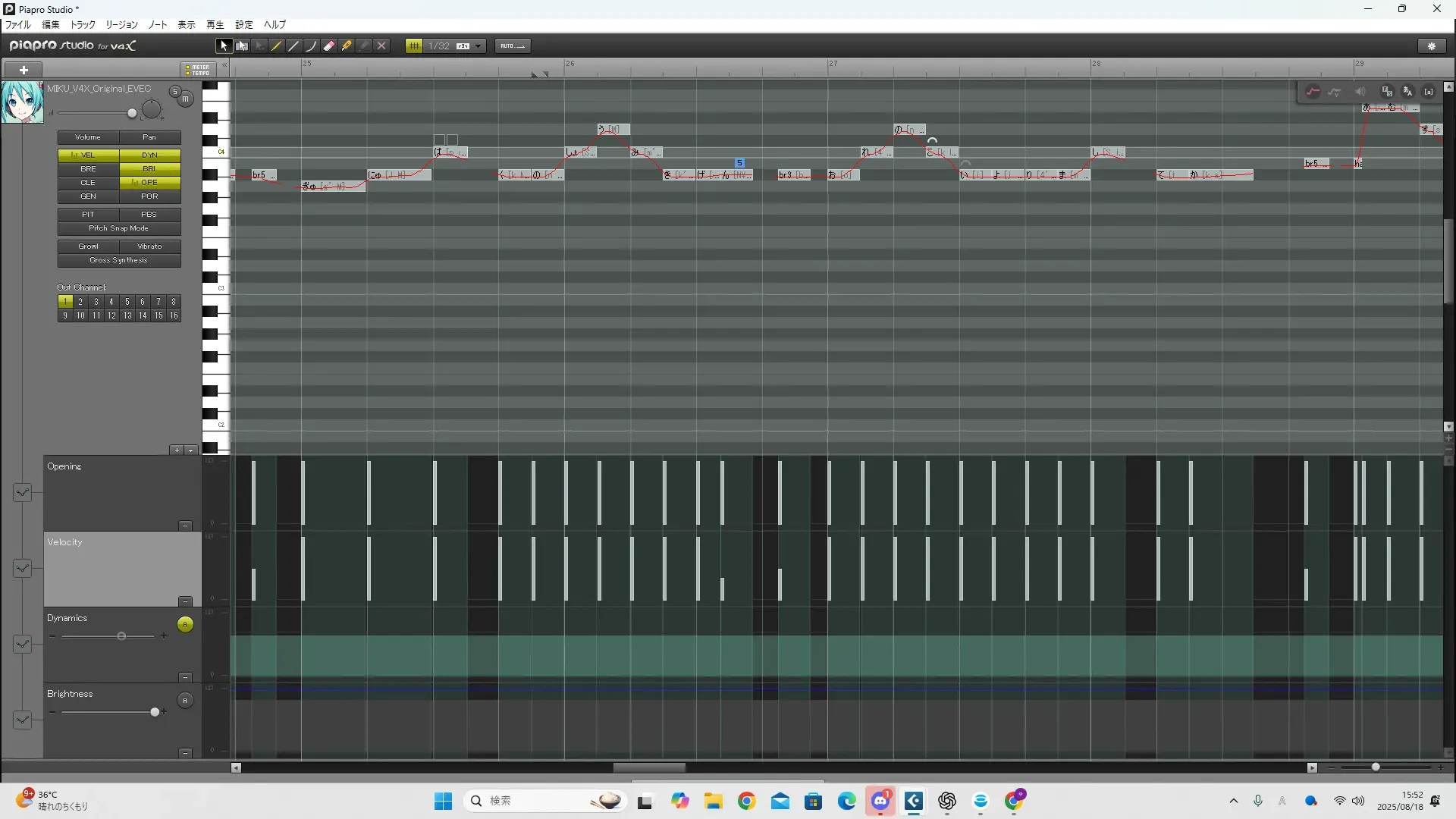Select the arrow pointer tool
Image resolution: width=1456 pixels, height=819 pixels.
coord(224,46)
